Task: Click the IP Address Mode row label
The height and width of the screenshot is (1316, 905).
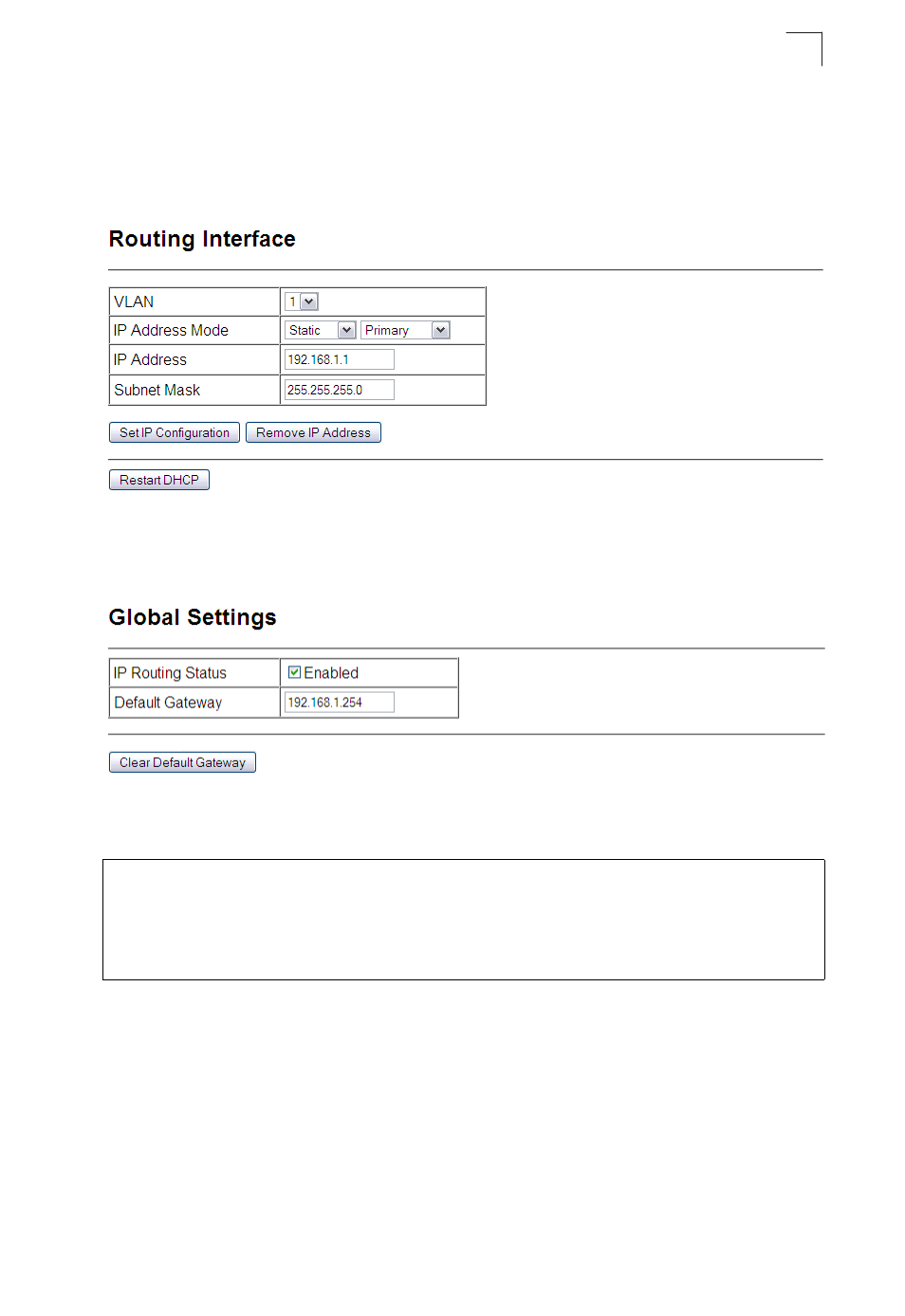Action: click(171, 330)
